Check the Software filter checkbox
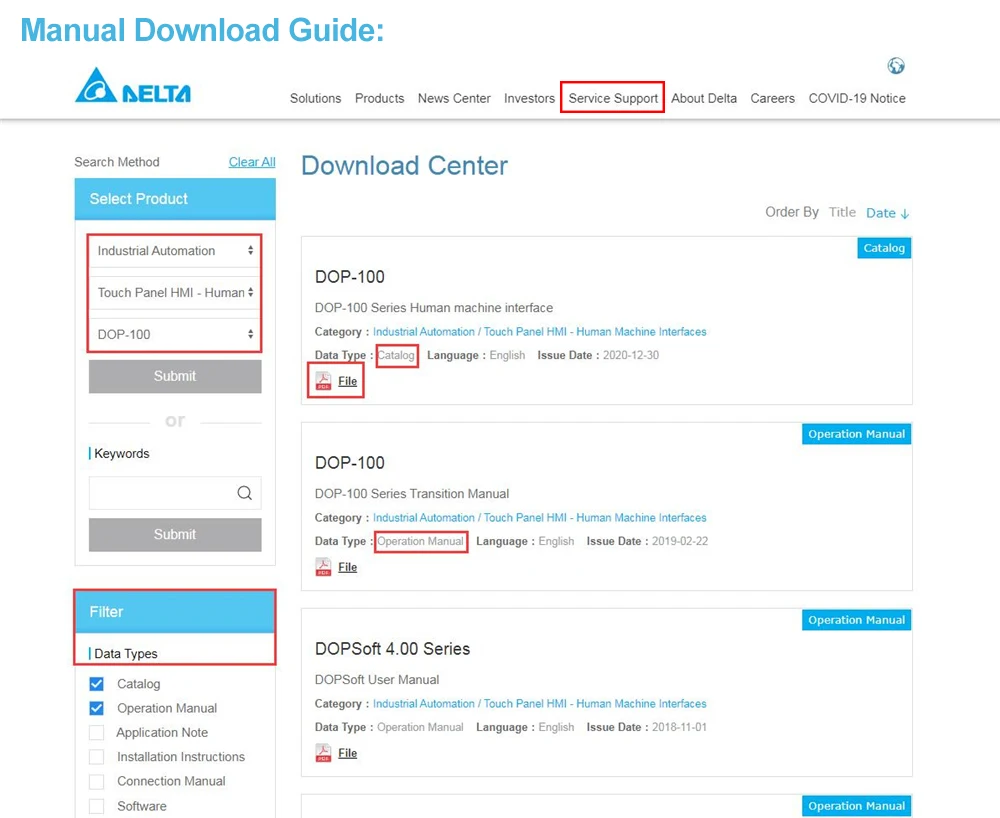Screen dimensions: 1000x818 [x=96, y=806]
